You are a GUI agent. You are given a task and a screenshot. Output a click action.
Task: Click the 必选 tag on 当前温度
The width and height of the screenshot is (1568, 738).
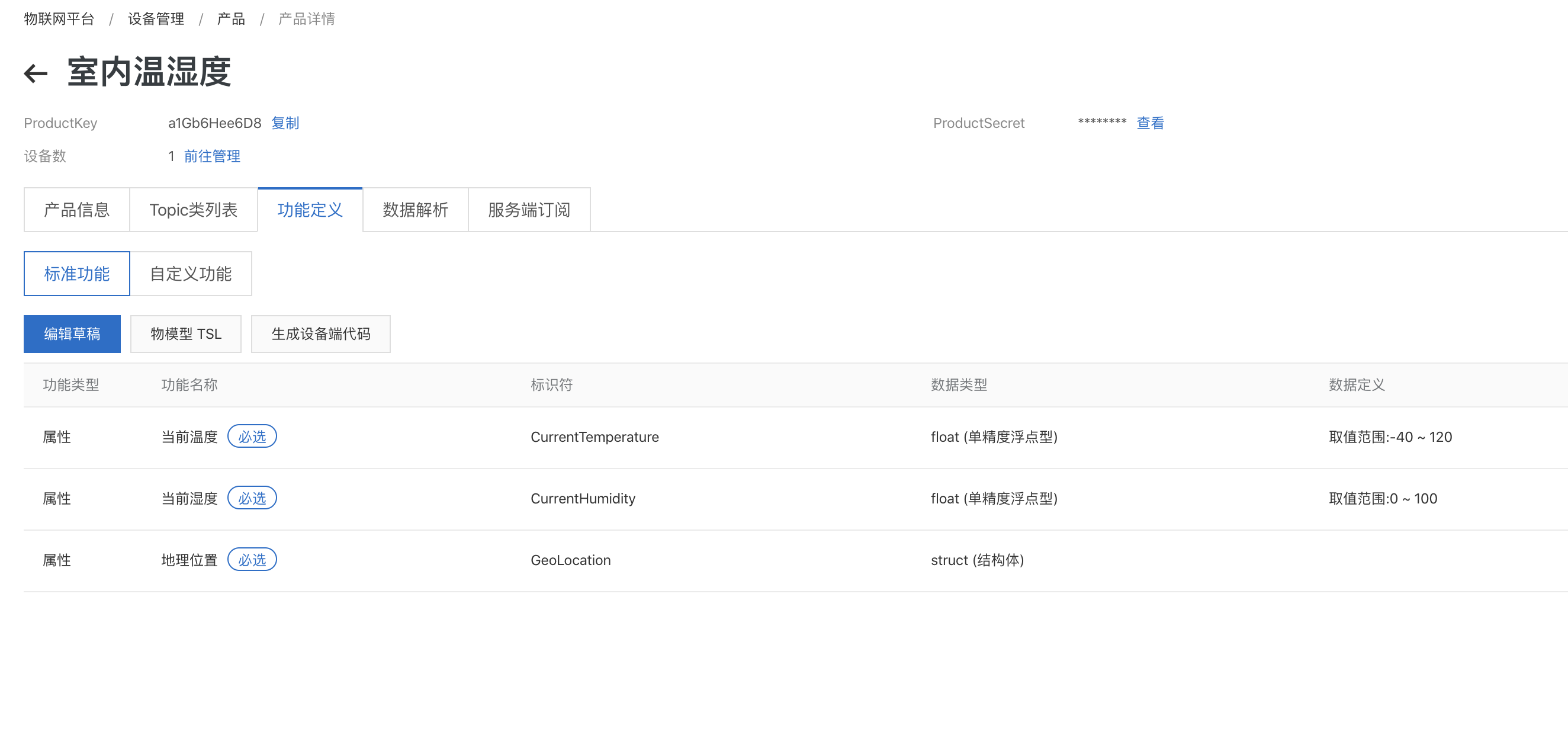(x=252, y=437)
